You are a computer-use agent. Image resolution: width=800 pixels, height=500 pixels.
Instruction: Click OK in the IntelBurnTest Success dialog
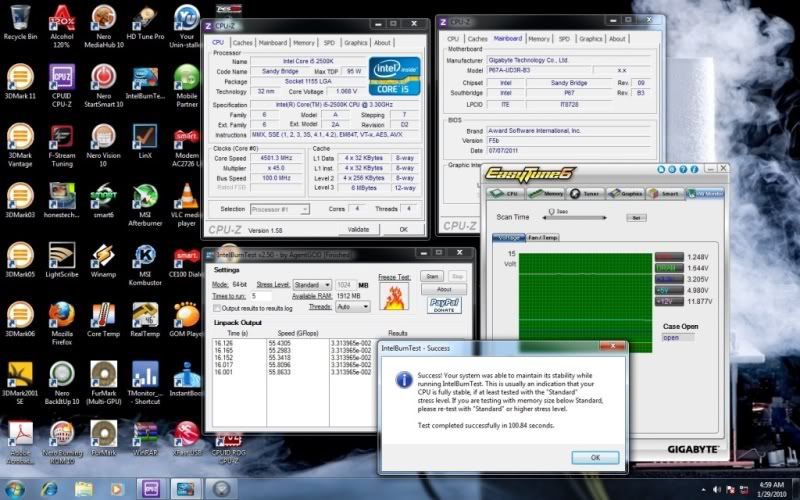[x=595, y=457]
